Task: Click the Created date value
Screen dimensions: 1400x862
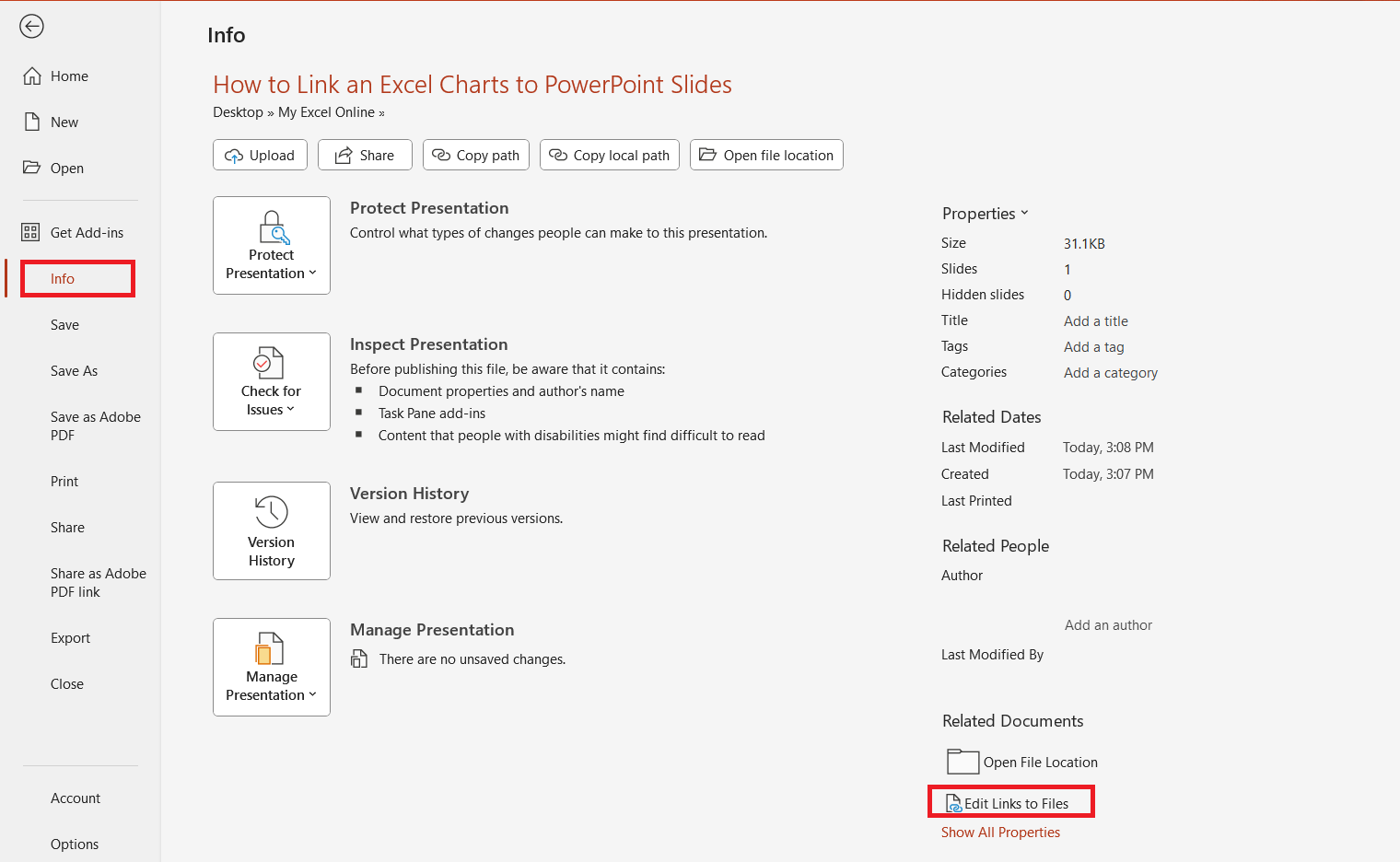Action: 1108,474
